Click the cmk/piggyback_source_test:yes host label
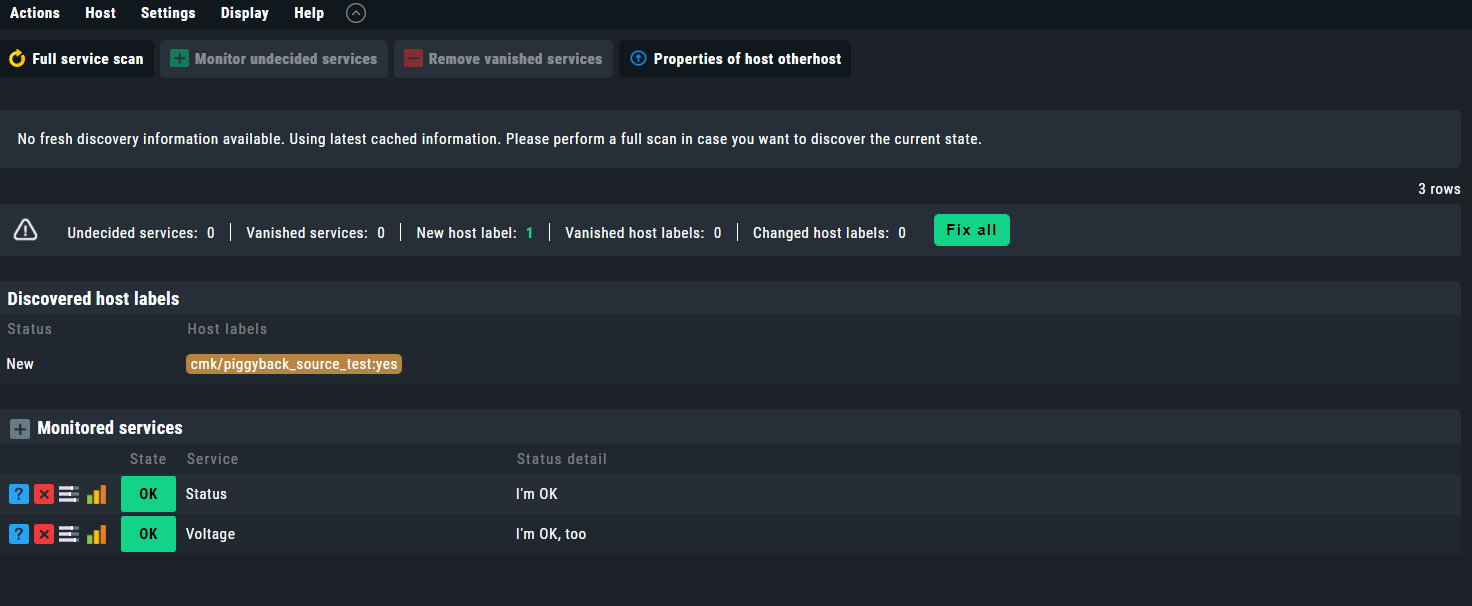1472x606 pixels. 294,364
